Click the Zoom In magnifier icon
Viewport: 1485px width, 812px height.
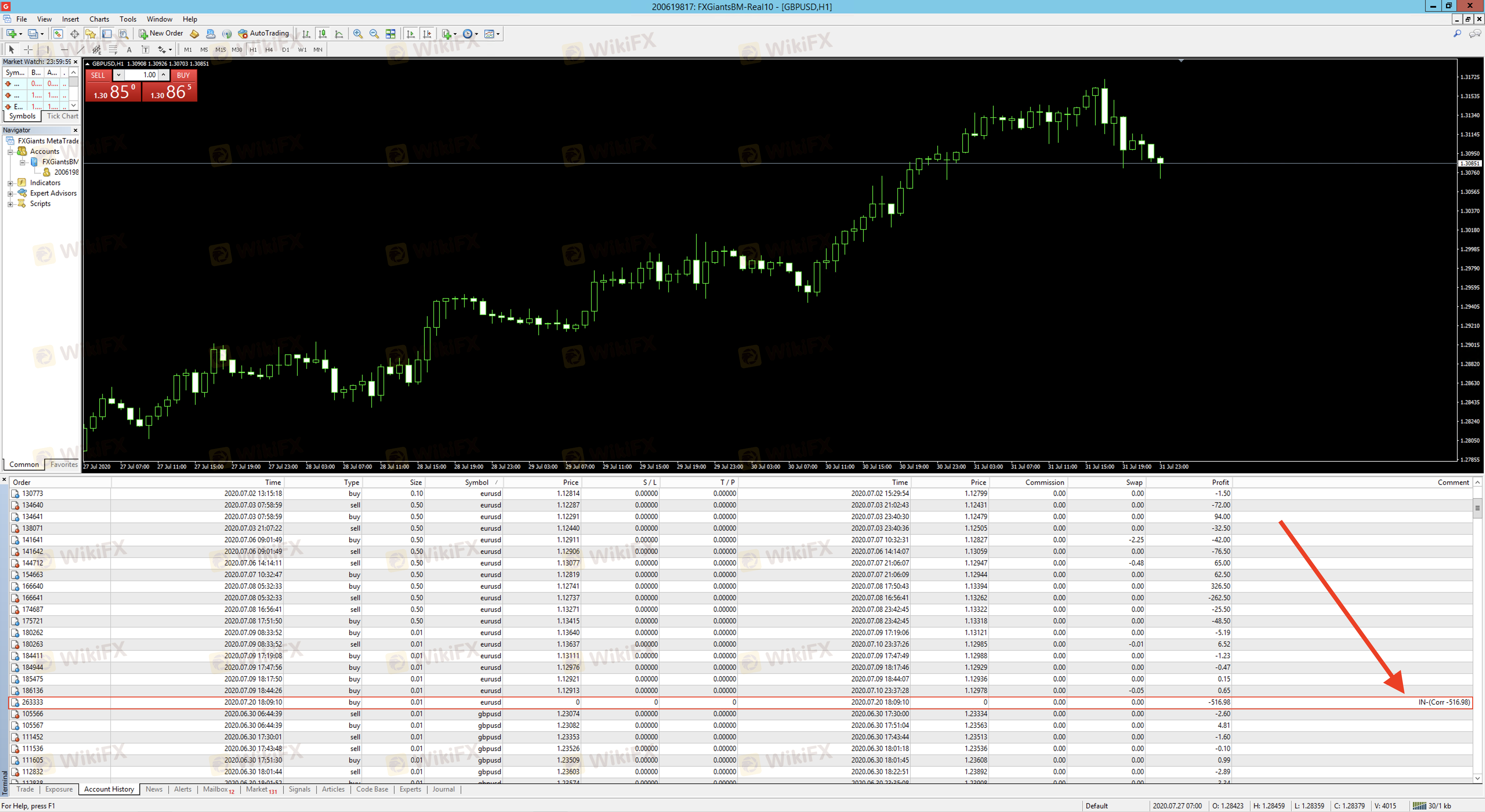[x=357, y=34]
